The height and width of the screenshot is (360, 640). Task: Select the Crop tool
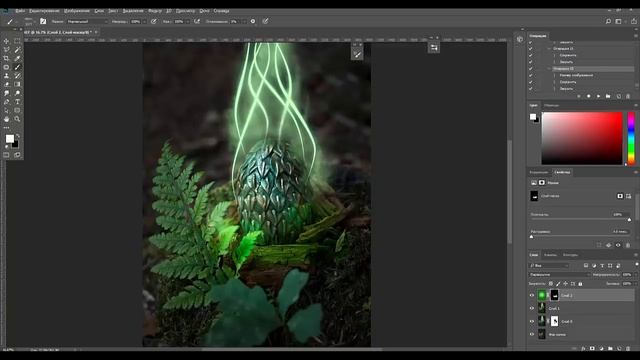pyautogui.click(x=7, y=58)
